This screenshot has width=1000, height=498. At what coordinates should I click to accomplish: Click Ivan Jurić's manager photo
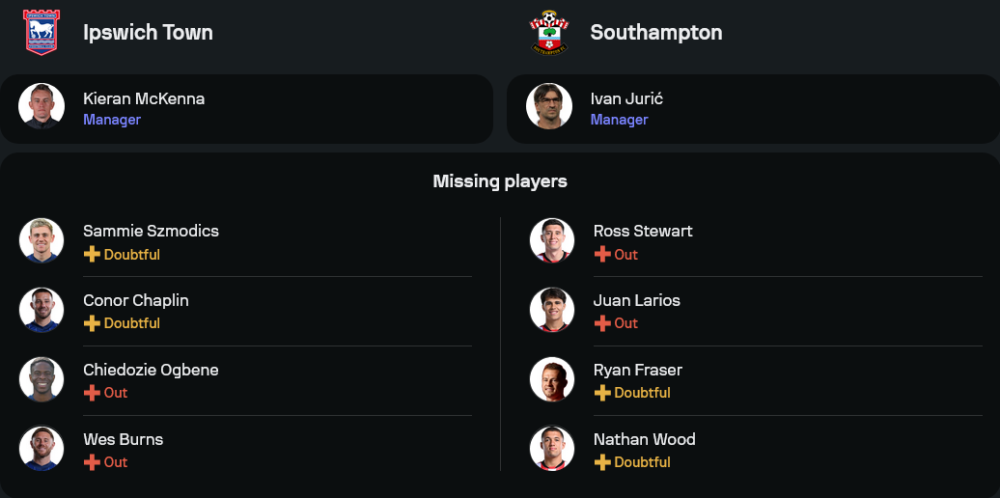(549, 106)
